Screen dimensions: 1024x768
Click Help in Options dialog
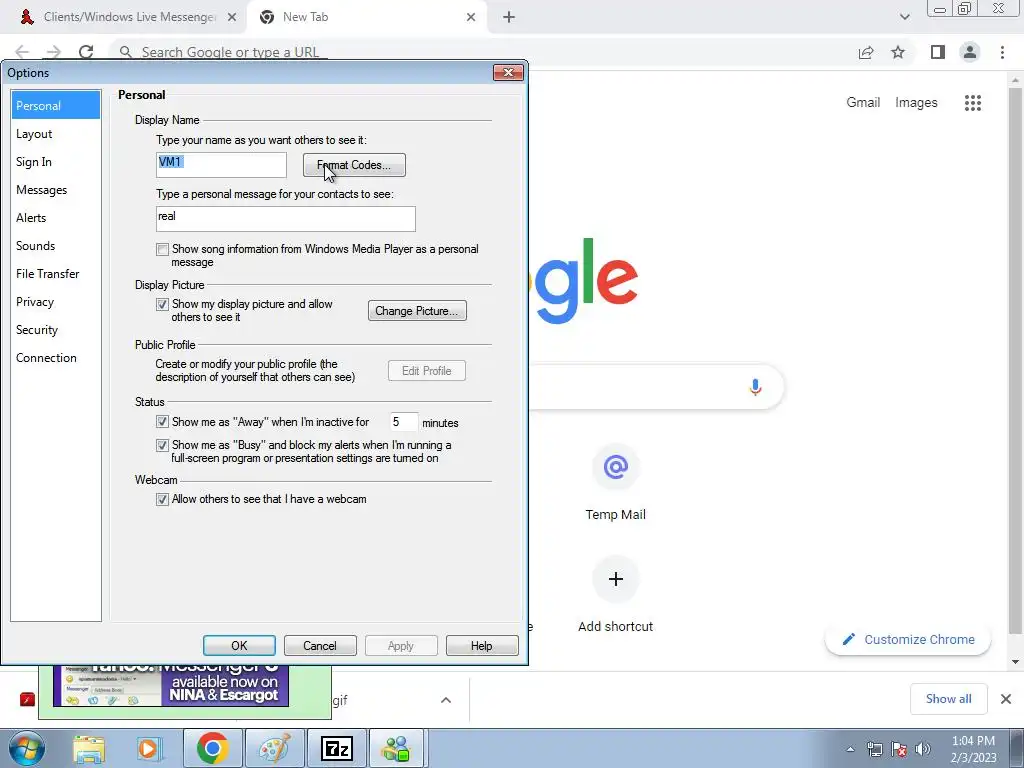click(x=482, y=646)
